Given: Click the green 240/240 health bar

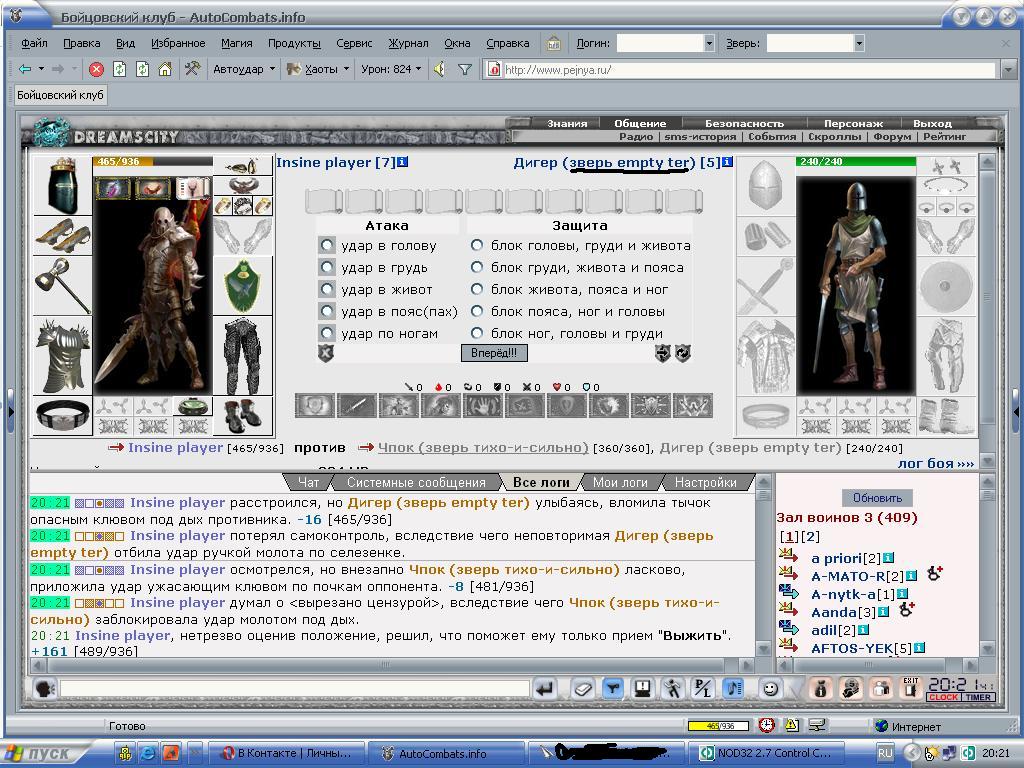Looking at the screenshot, I should [x=856, y=161].
